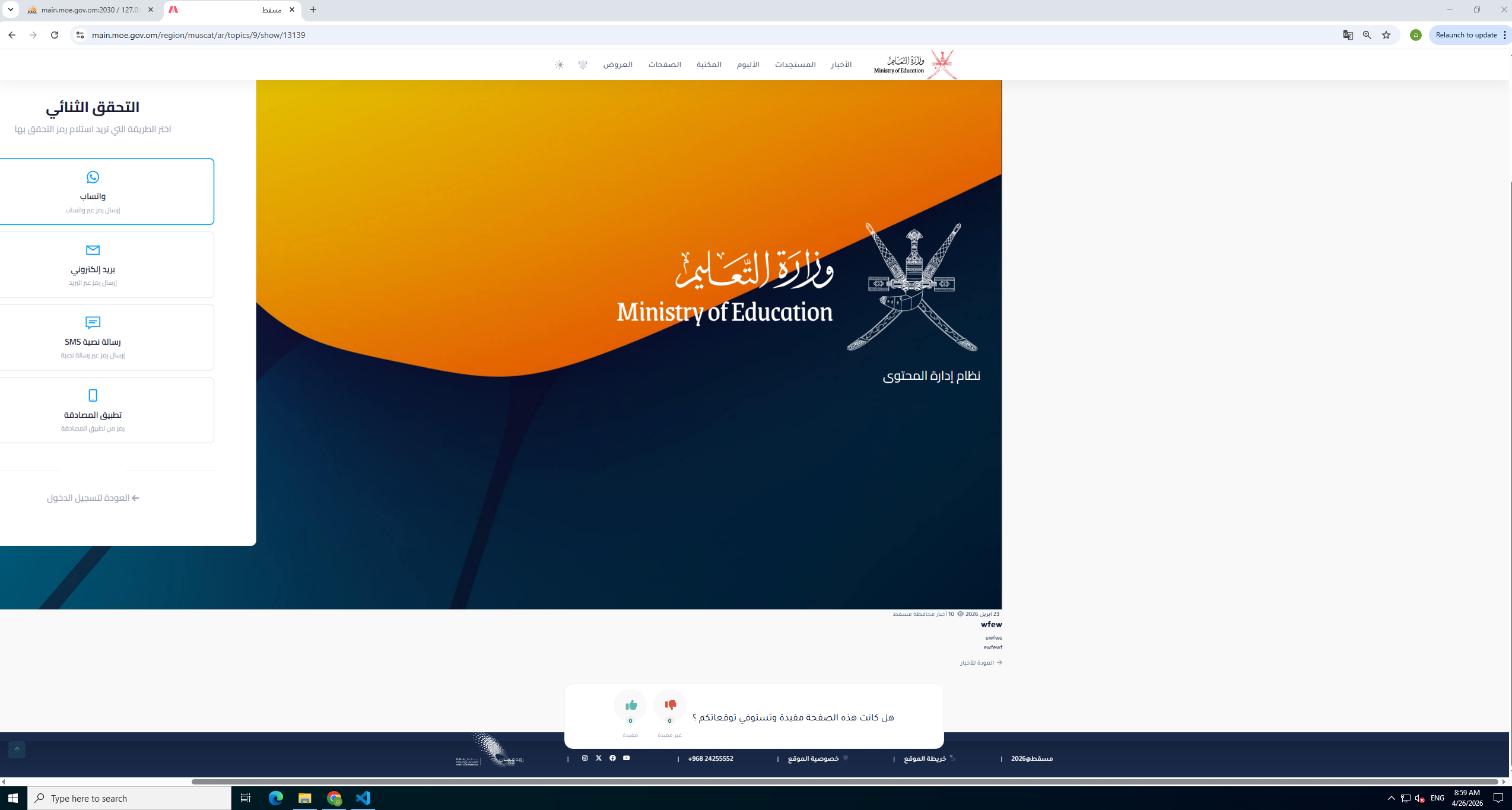
Task: Click the article title 'wfew'
Action: tap(991, 624)
